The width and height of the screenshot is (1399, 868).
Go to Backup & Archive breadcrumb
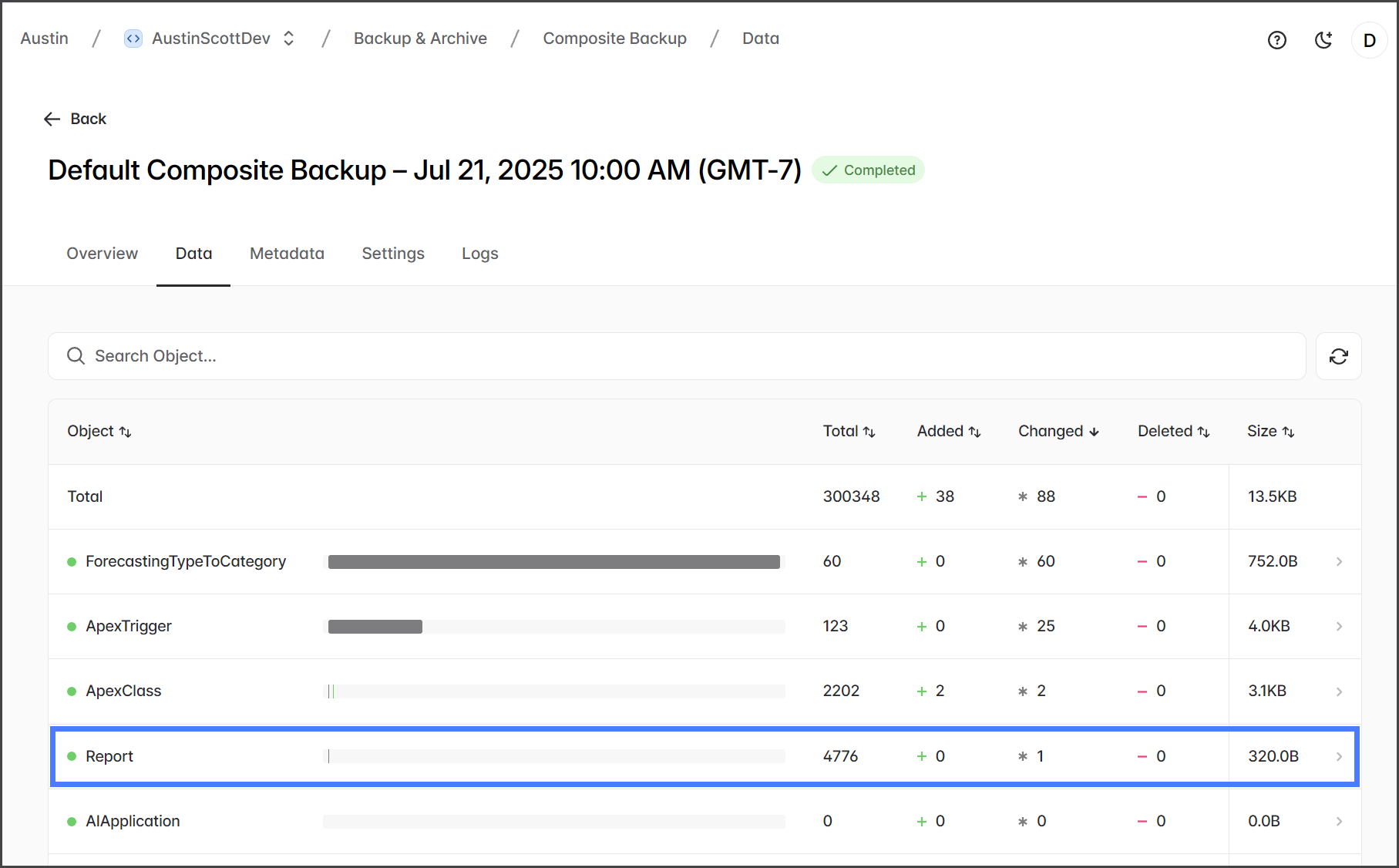click(420, 39)
